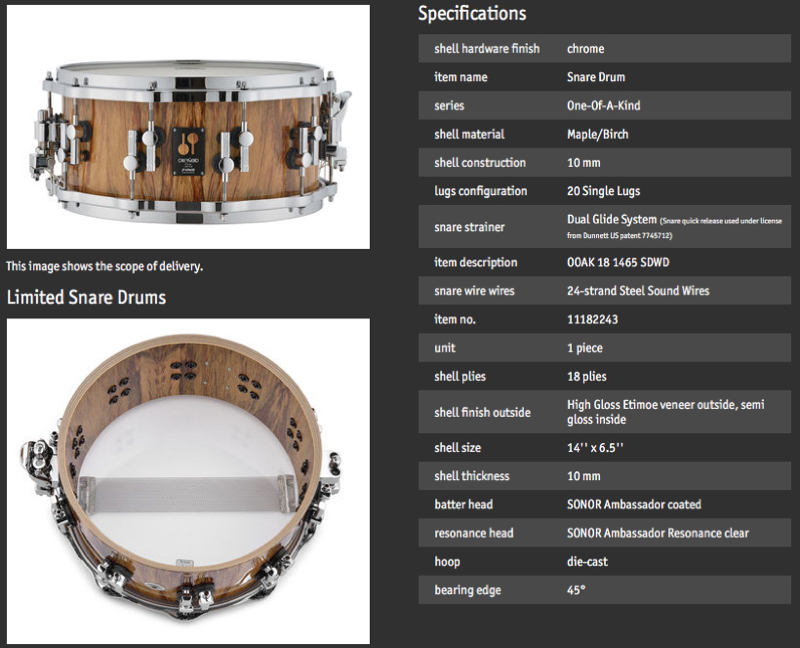Select the 'shell construction' label
This screenshot has height=648, width=800.
point(480,163)
